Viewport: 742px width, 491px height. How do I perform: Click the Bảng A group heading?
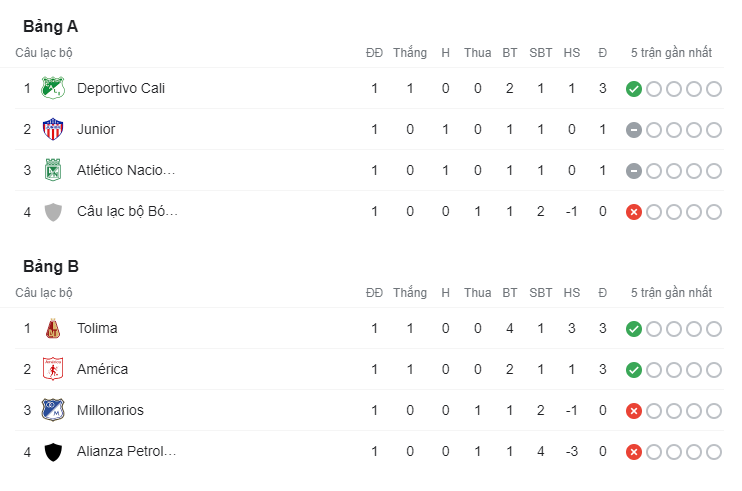tap(51, 26)
